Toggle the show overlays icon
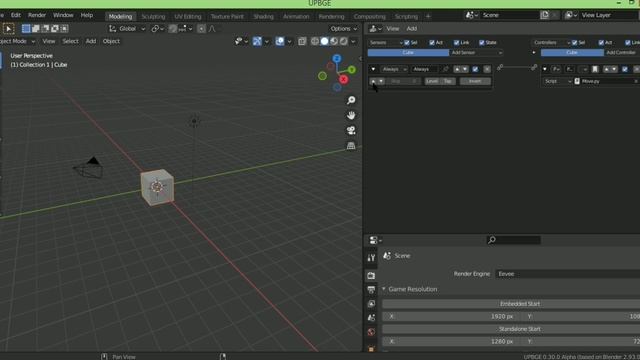The image size is (640, 360). coord(280,41)
